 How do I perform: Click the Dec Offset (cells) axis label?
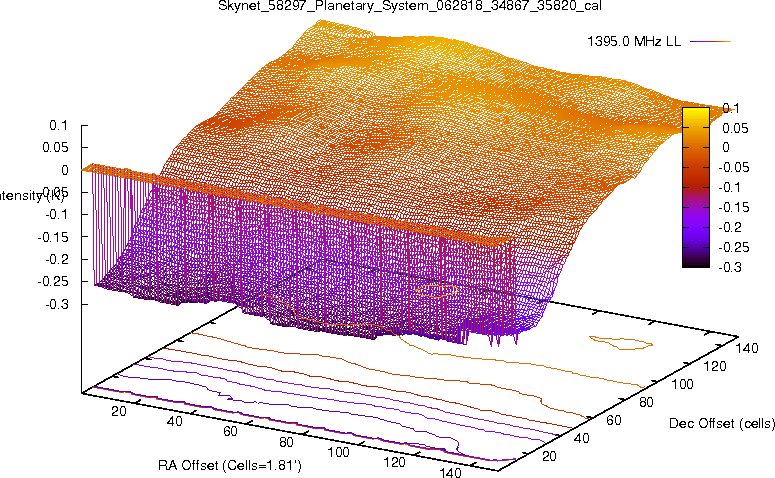tap(722, 423)
